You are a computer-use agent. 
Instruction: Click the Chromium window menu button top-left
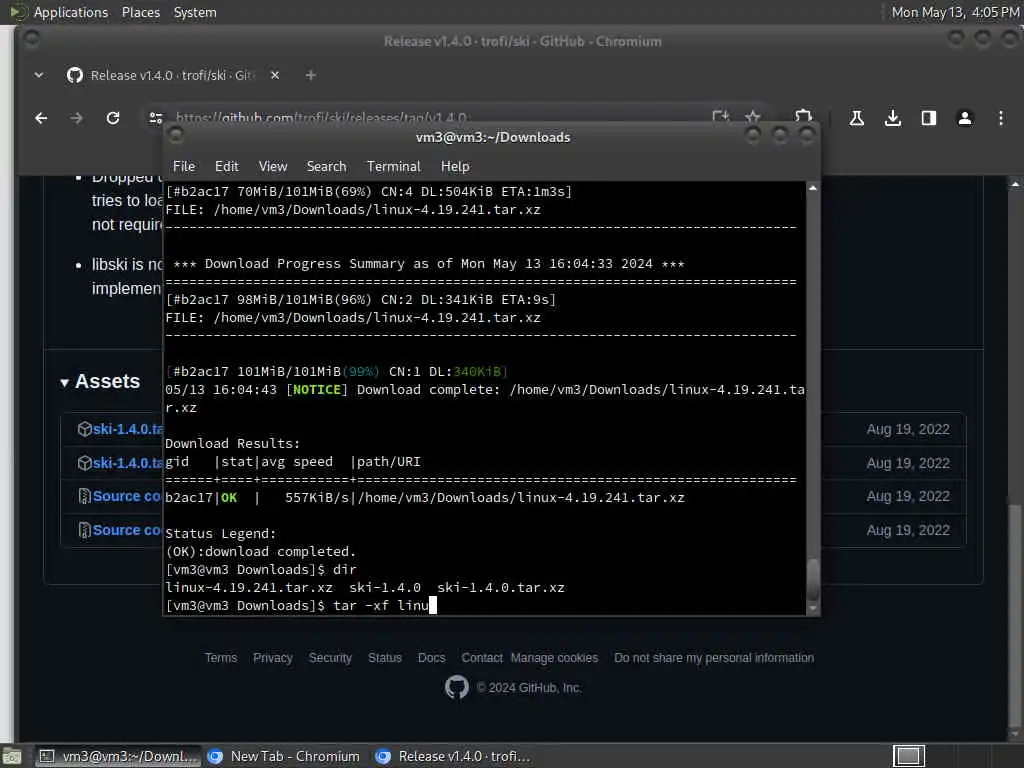click(31, 39)
